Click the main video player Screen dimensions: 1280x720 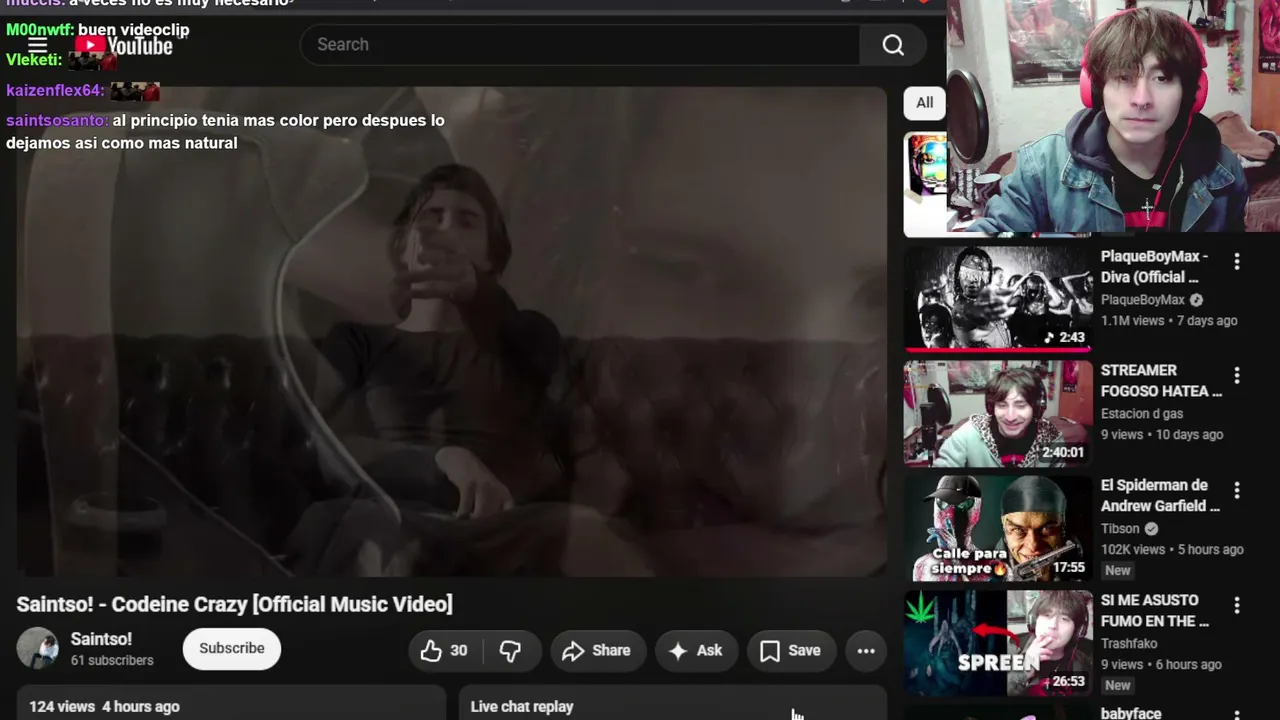tap(451, 332)
